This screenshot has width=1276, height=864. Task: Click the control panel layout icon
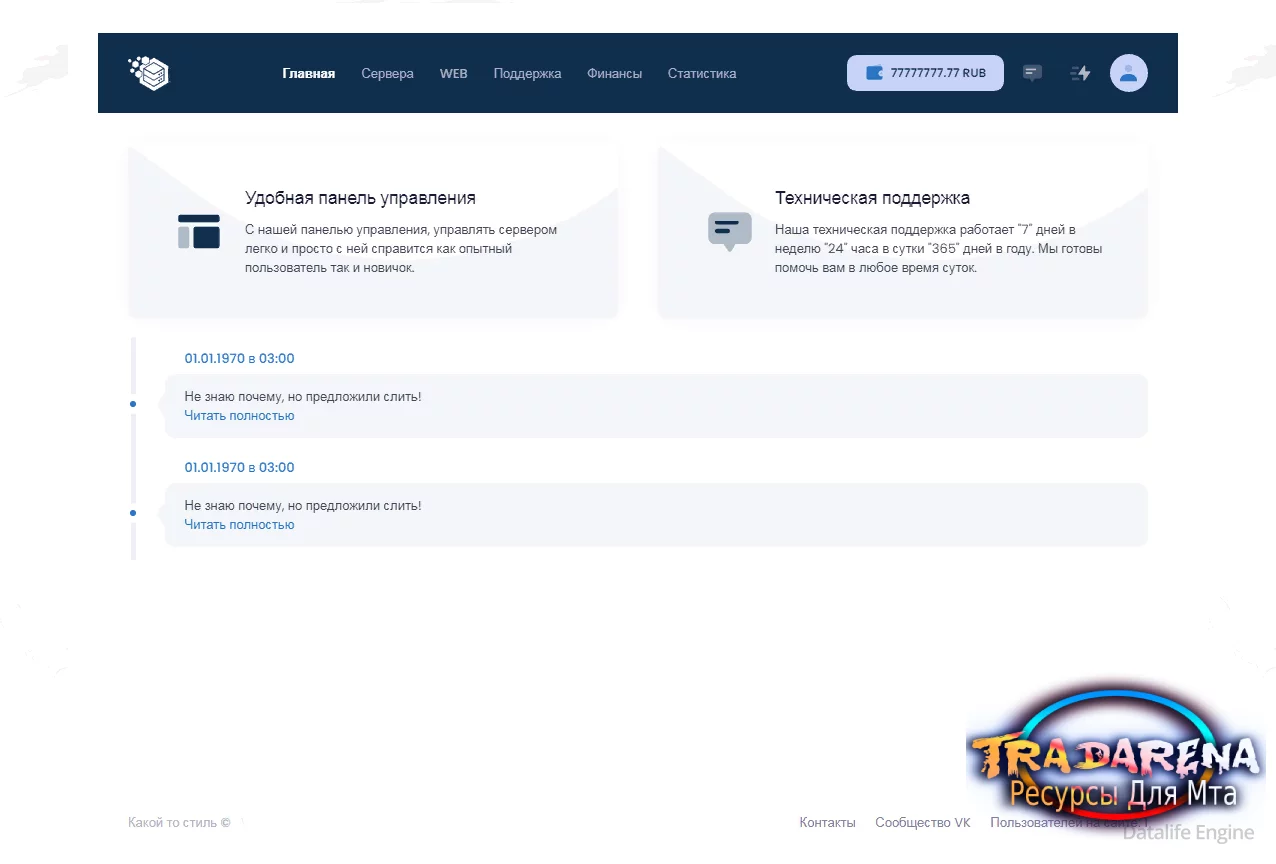click(x=199, y=231)
